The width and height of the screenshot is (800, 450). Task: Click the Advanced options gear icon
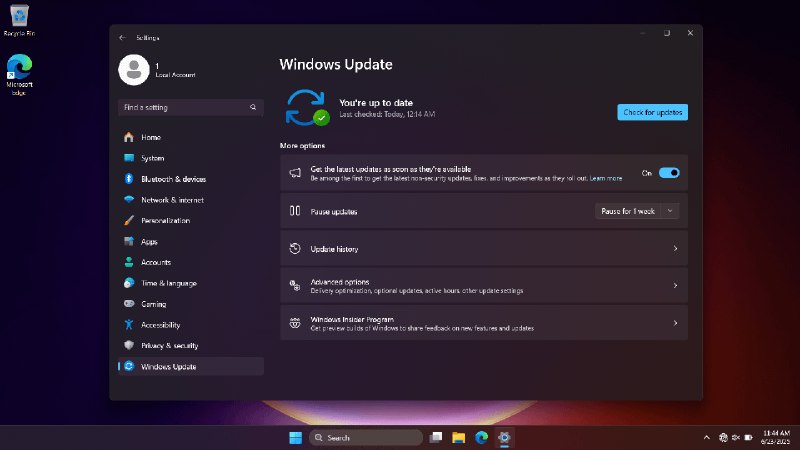(x=295, y=286)
